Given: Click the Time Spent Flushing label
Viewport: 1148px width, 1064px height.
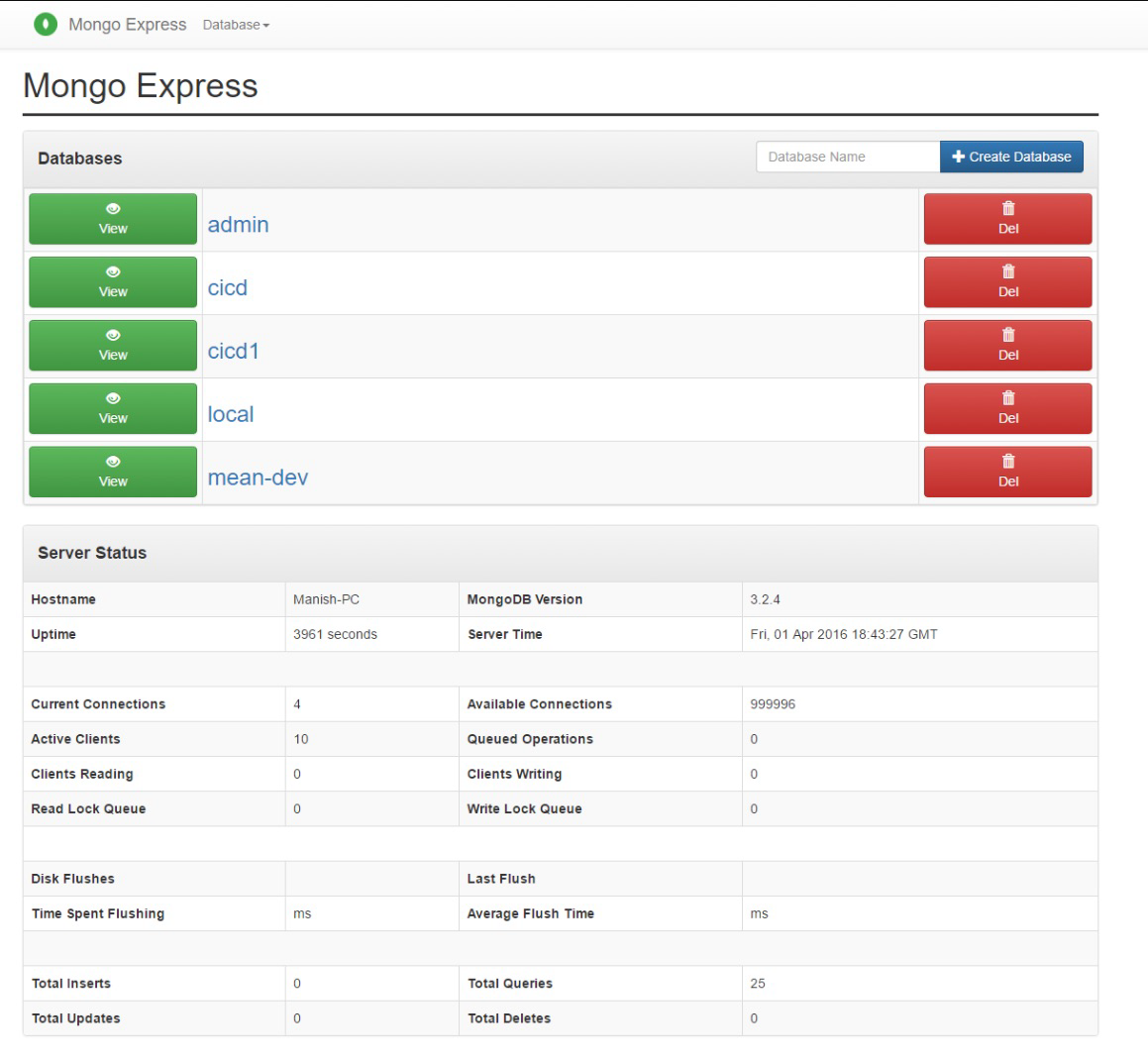Looking at the screenshot, I should pyautogui.click(x=98, y=913).
